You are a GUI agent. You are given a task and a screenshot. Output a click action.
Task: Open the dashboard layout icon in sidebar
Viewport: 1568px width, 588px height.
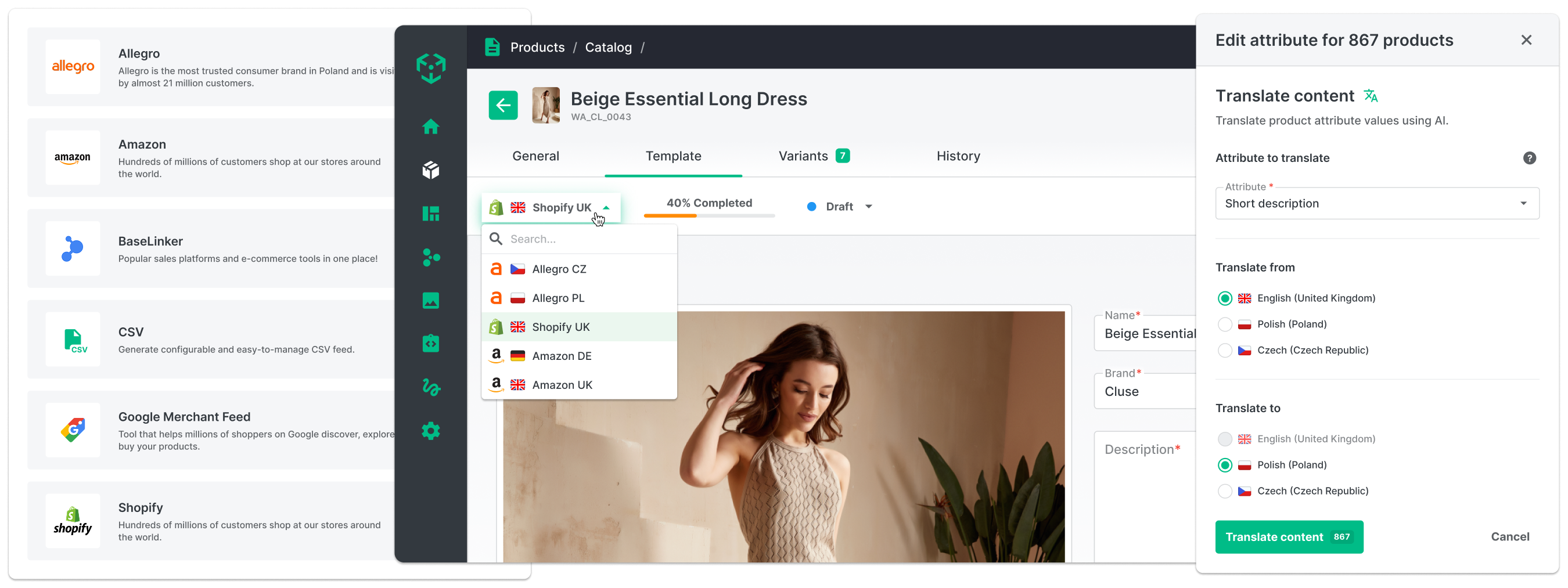pyautogui.click(x=430, y=214)
